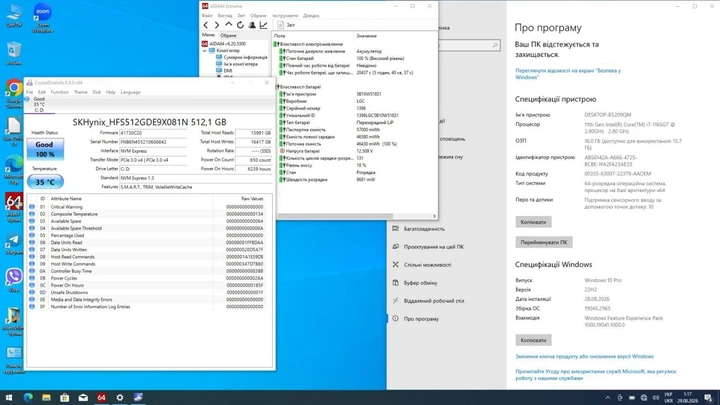
Task: Go back in AIDA64 toolbar
Action: coord(205,25)
